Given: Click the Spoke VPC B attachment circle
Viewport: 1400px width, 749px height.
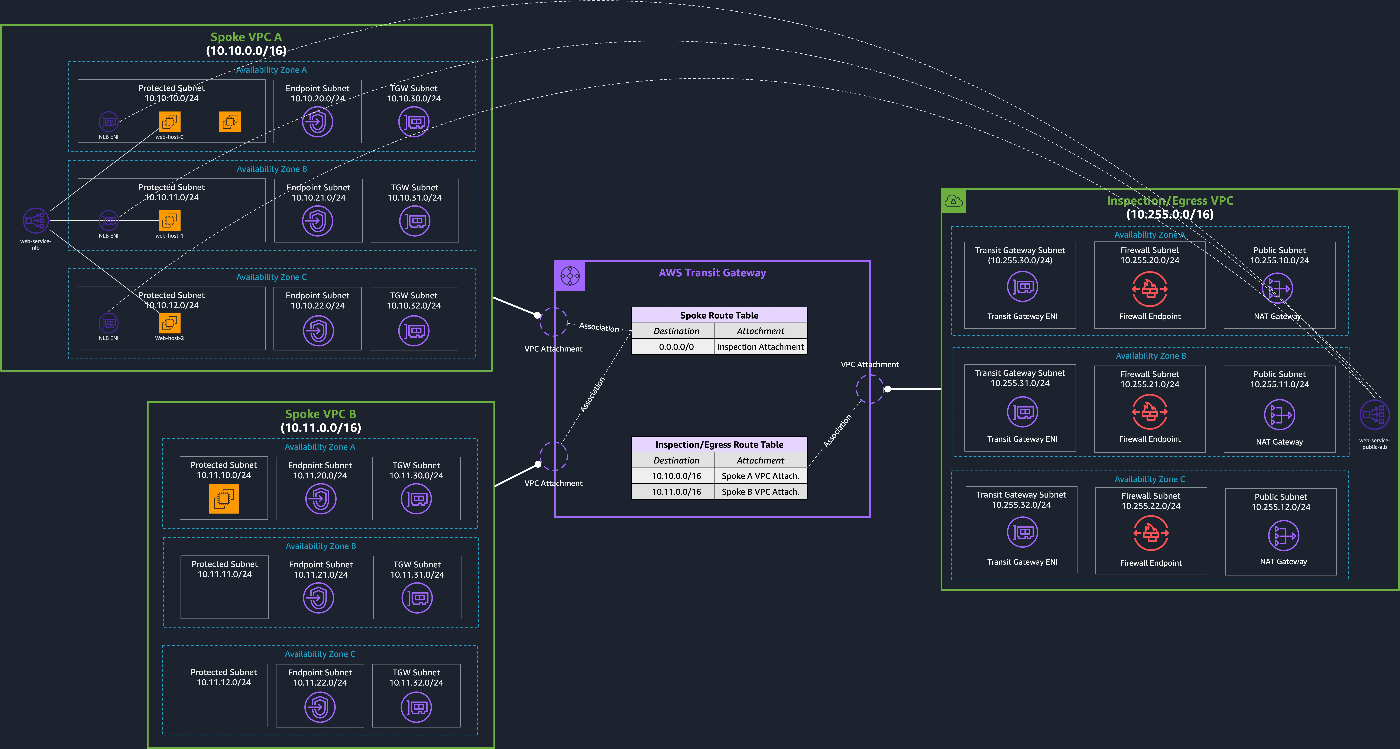Looking at the screenshot, I should pos(553,456).
